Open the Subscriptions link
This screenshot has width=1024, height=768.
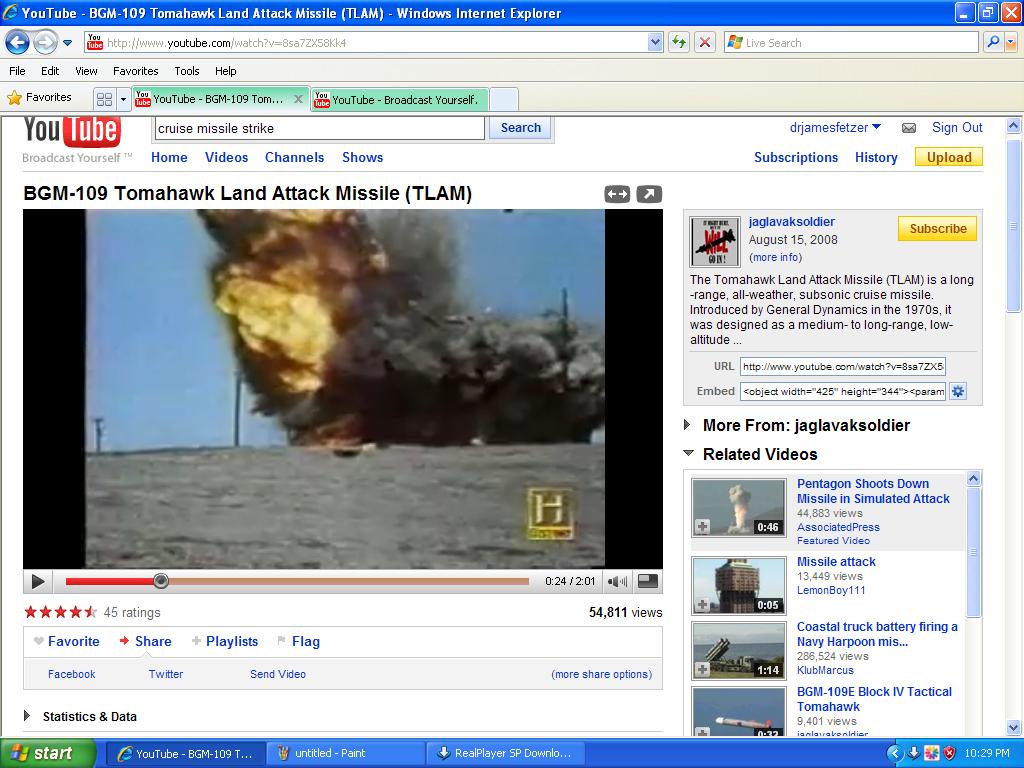pos(795,157)
